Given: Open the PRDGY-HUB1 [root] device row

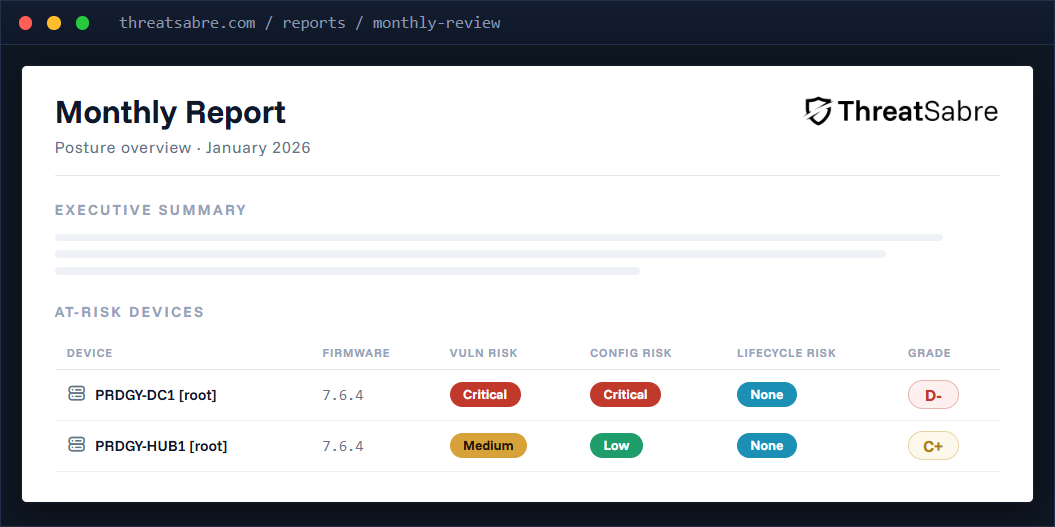Looking at the screenshot, I should 528,446.
